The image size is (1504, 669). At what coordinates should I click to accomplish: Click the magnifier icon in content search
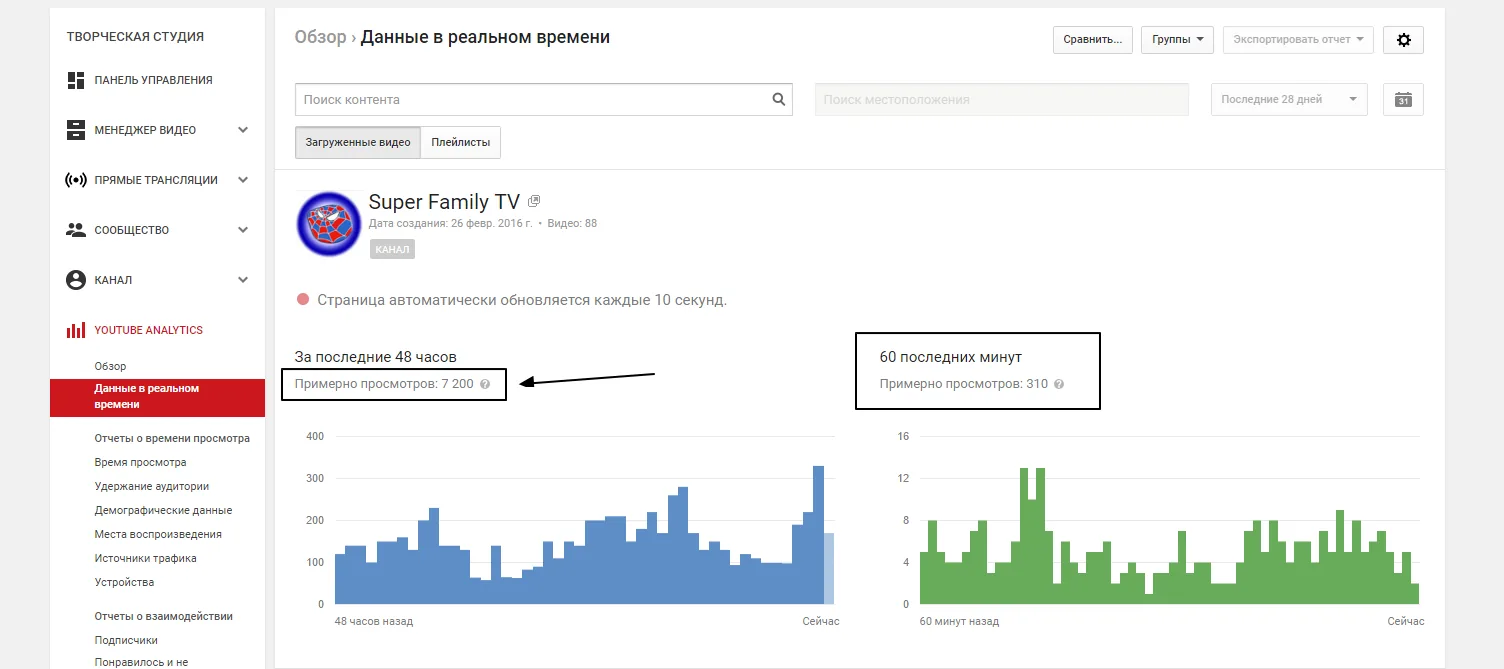(779, 100)
